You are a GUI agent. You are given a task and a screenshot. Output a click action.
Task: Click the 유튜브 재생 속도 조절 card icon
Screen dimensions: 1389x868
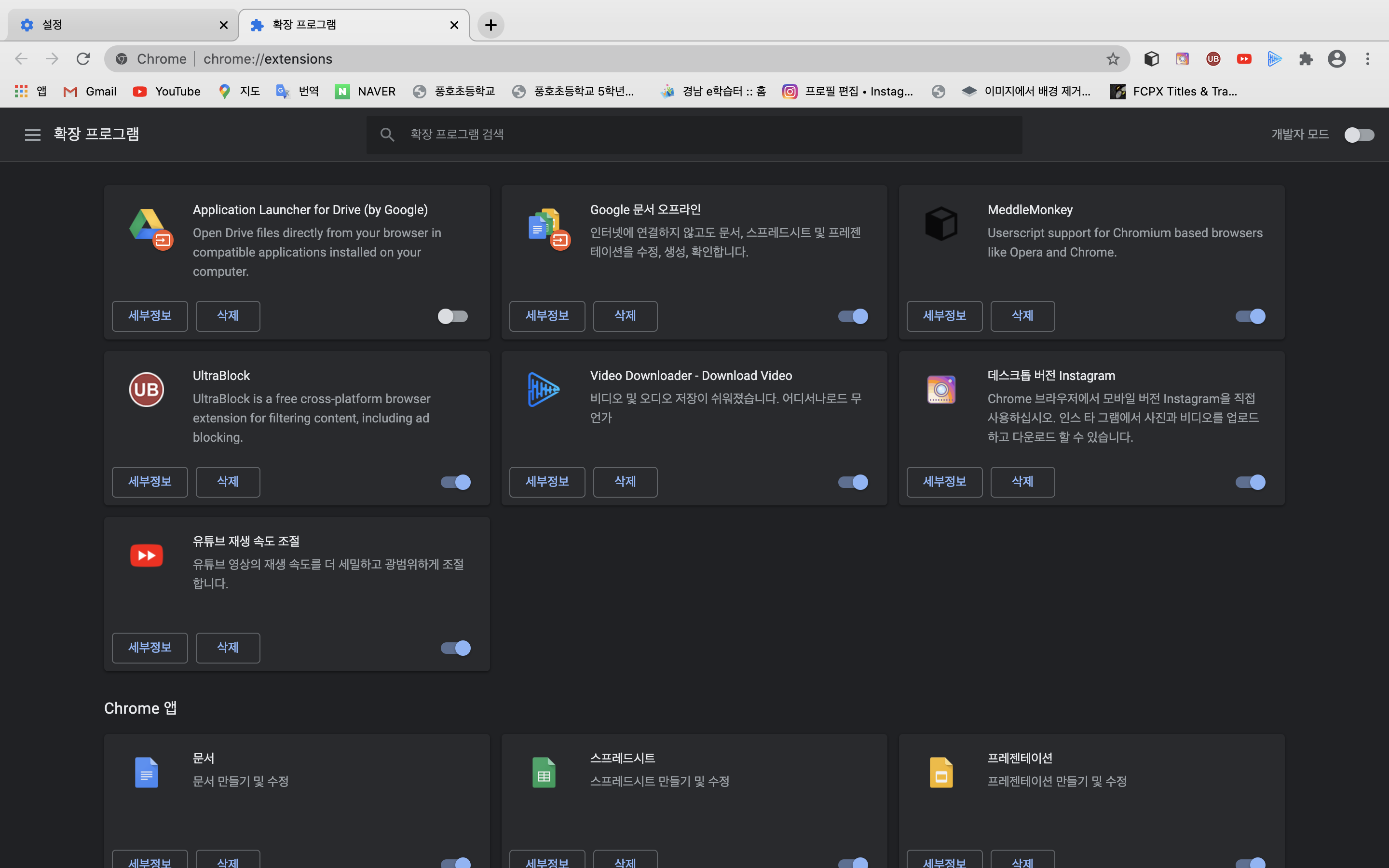146,555
